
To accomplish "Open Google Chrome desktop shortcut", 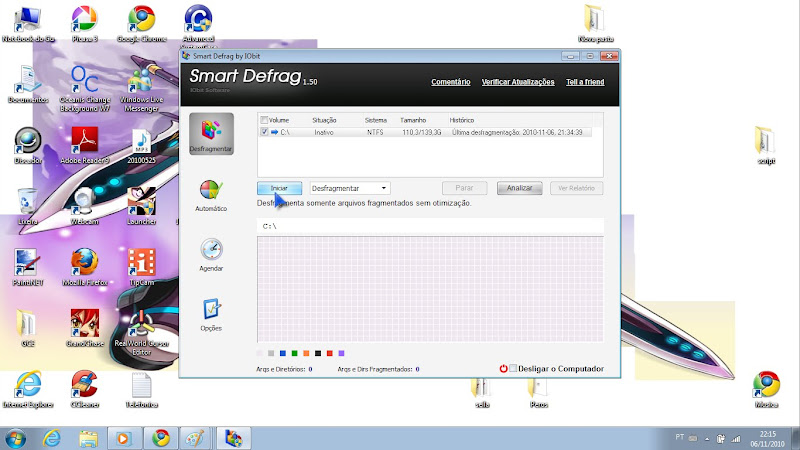I will (141, 23).
